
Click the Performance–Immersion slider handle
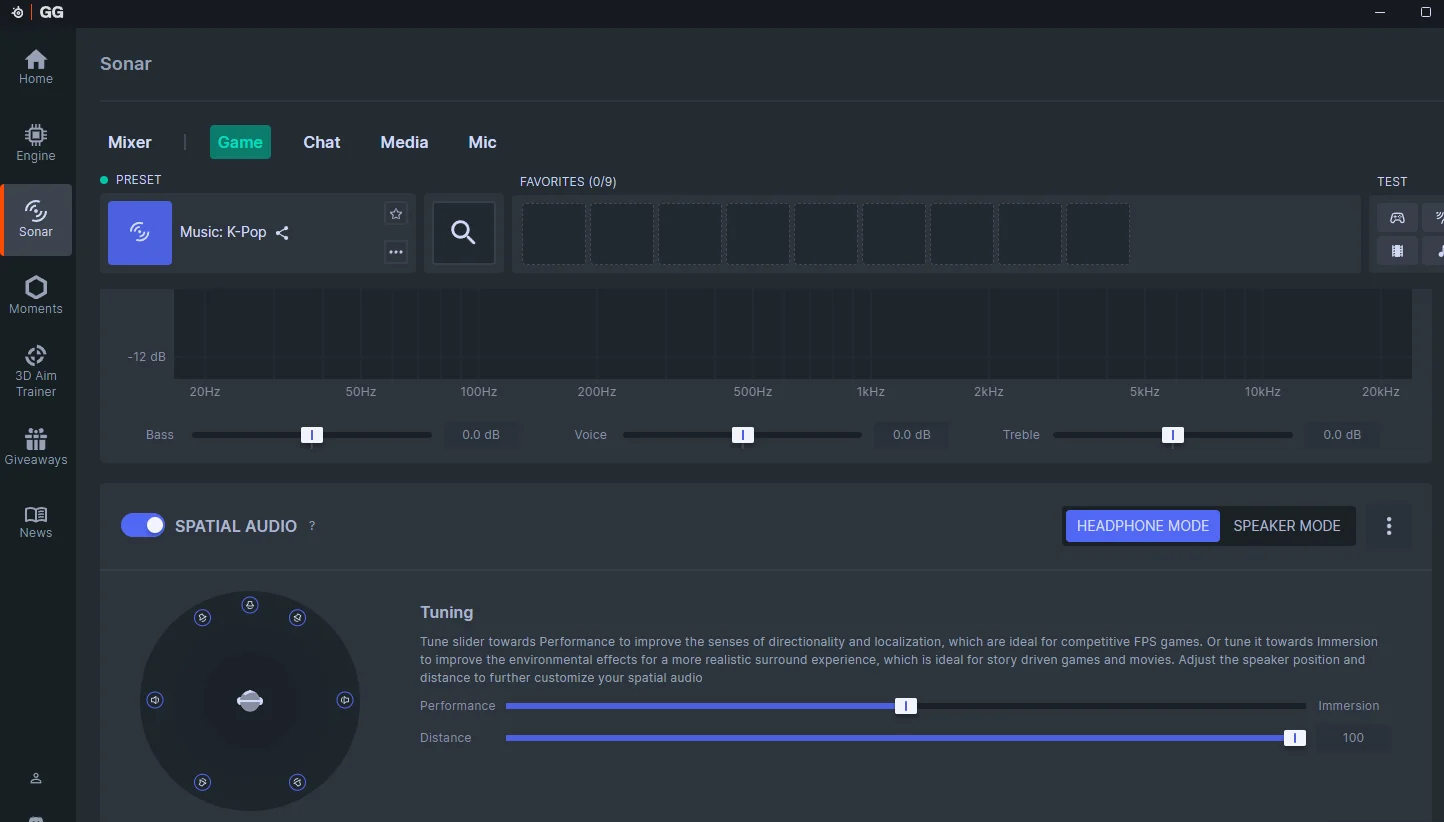click(x=906, y=706)
